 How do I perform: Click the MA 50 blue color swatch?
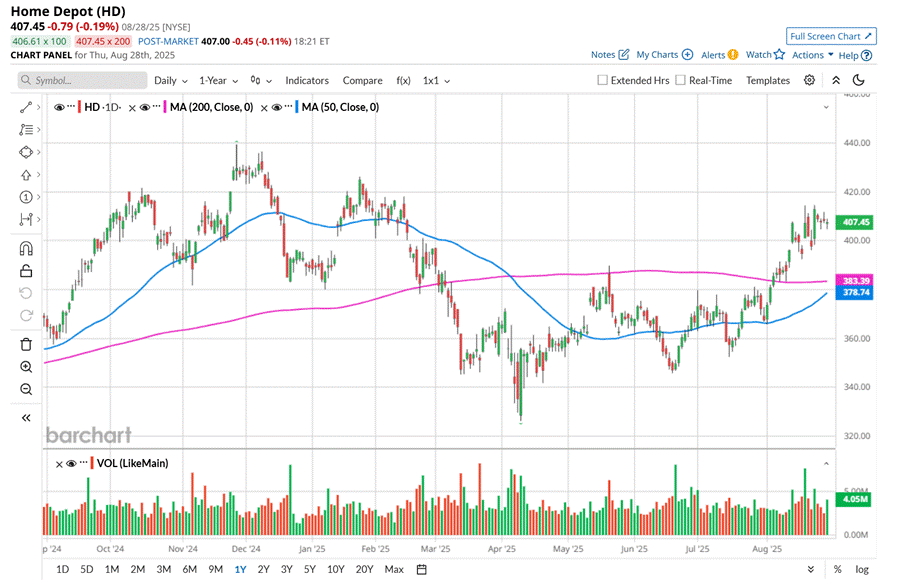[297, 107]
